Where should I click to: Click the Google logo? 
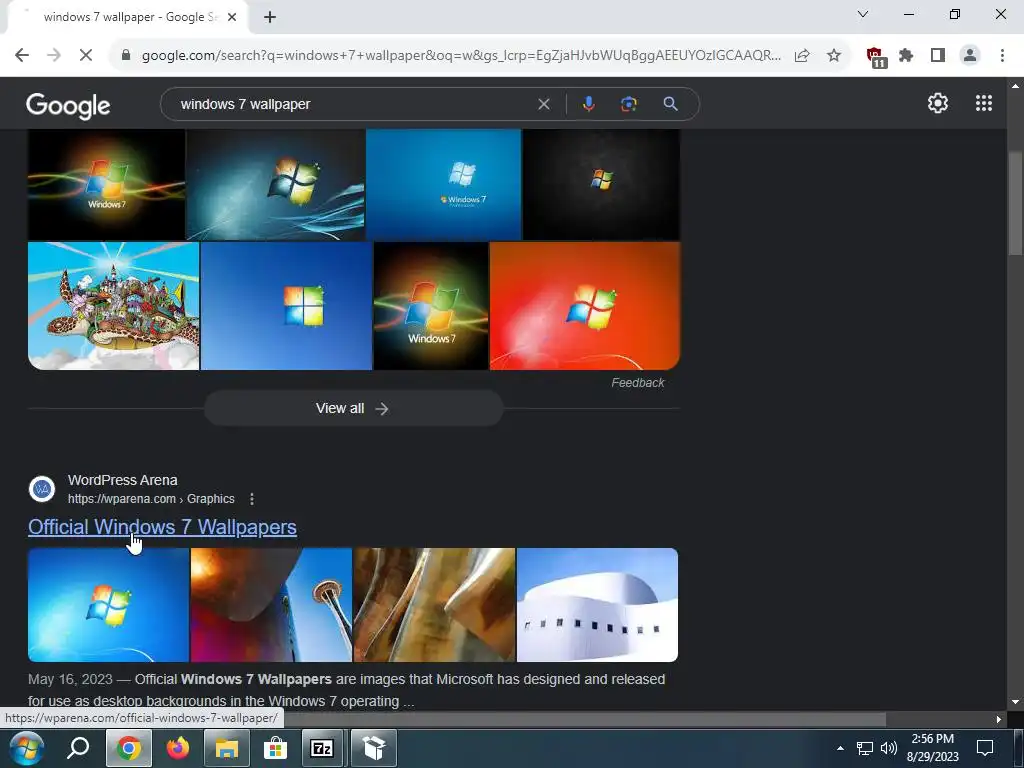(69, 106)
